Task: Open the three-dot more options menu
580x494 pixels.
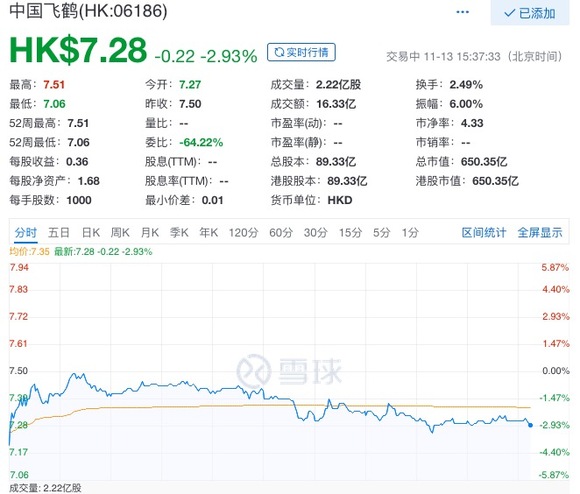Action: point(462,12)
